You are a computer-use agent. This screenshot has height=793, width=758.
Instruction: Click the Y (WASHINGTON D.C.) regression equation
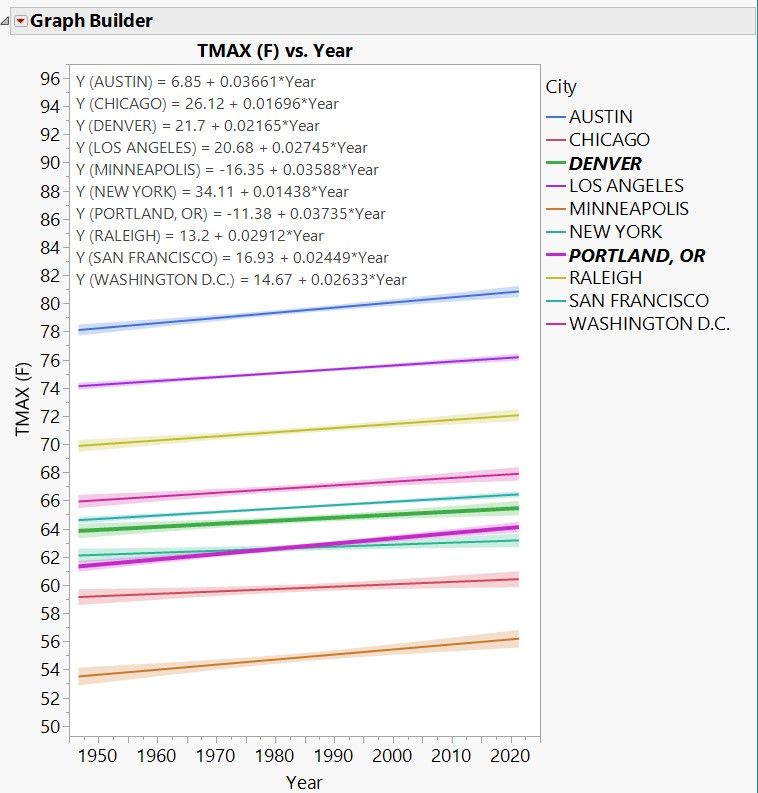[x=241, y=280]
